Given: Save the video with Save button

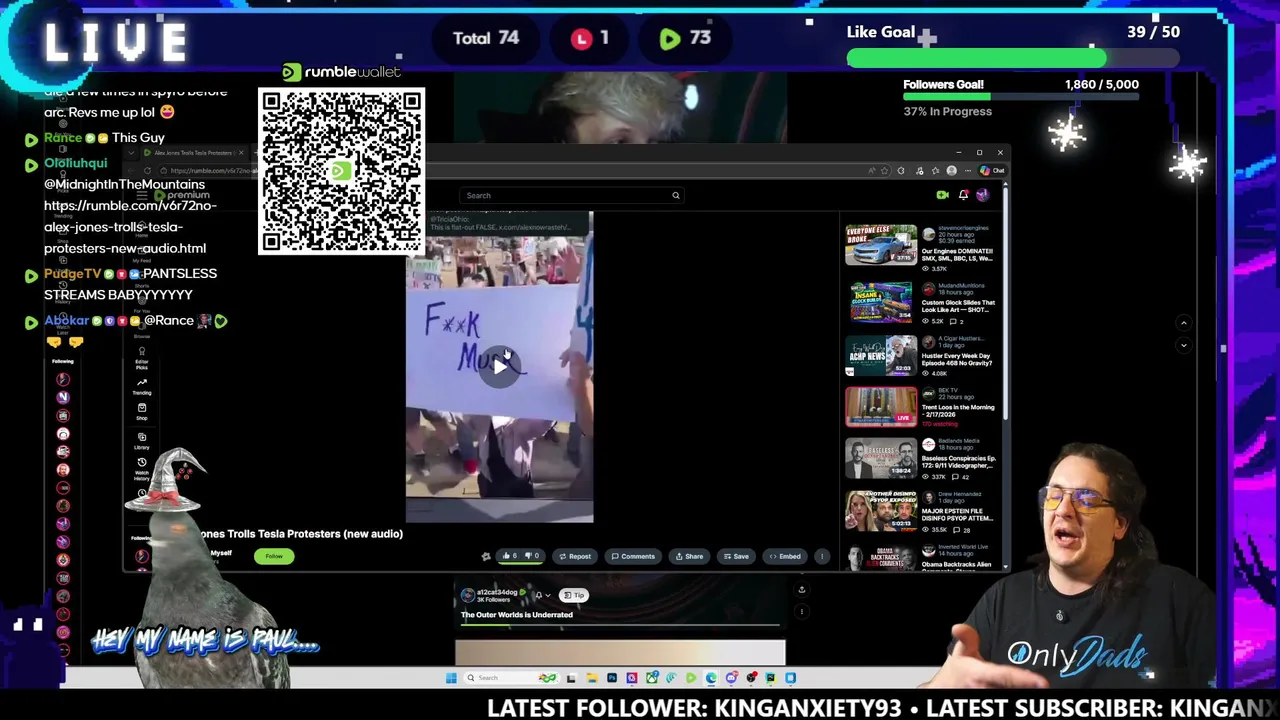Looking at the screenshot, I should (735, 556).
